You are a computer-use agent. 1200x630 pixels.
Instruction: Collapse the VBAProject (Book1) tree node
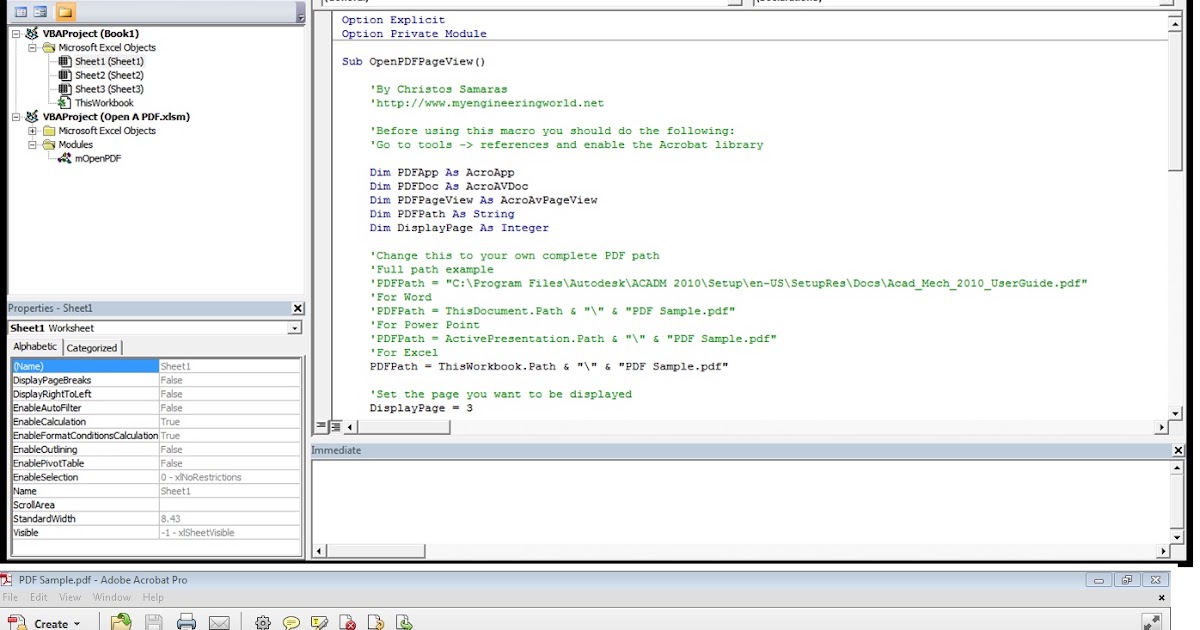[x=17, y=33]
